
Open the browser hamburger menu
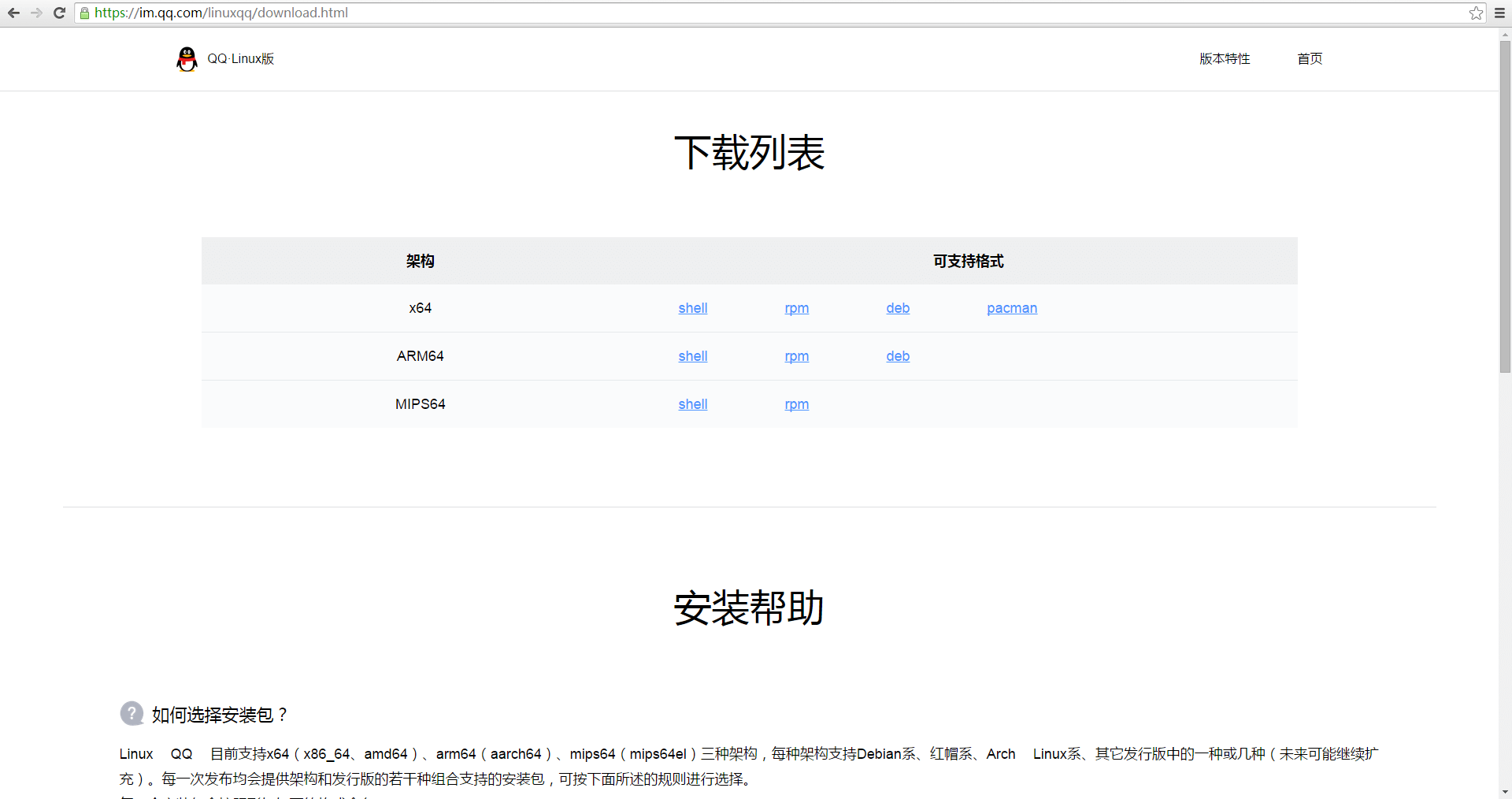(1499, 13)
